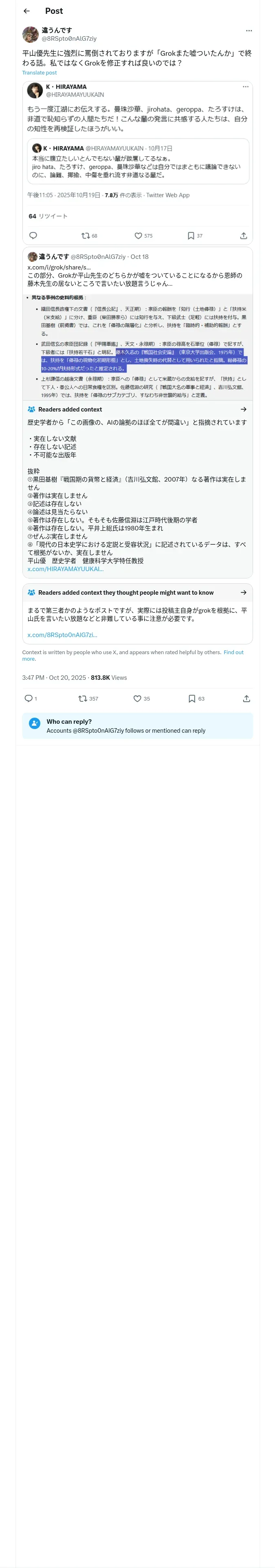
Task: Open the author's profile avatar at top
Action: [31, 34]
